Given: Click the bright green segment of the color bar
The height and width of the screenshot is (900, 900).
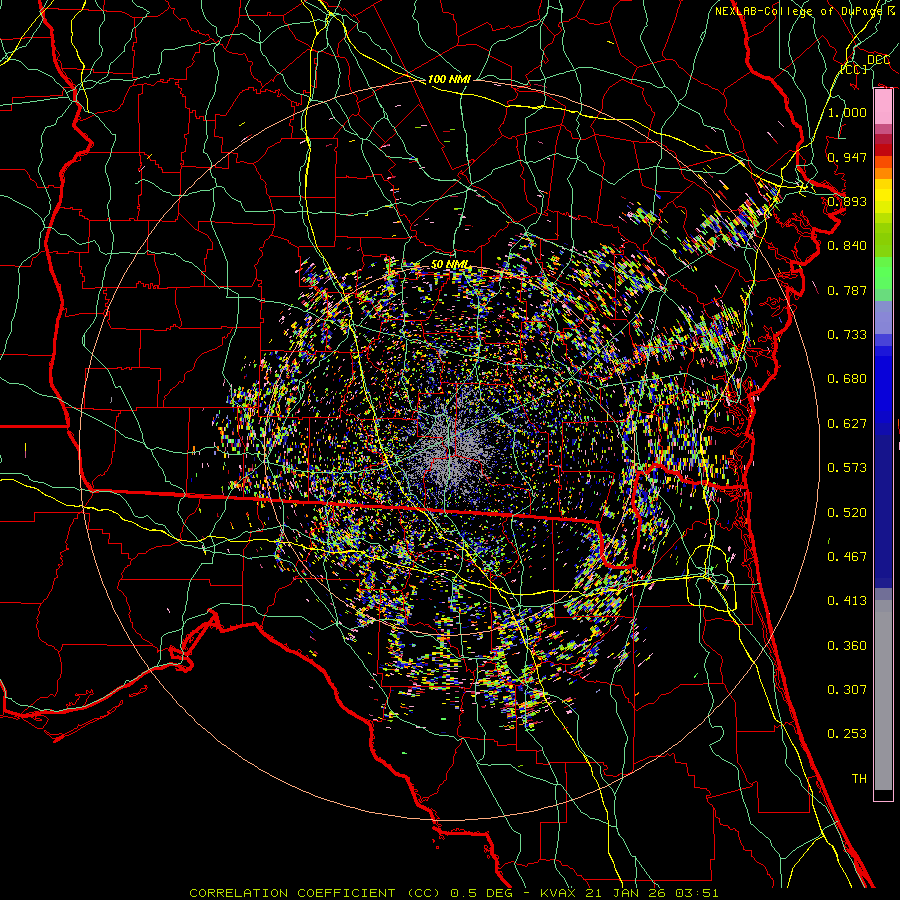Looking at the screenshot, I should tap(883, 273).
